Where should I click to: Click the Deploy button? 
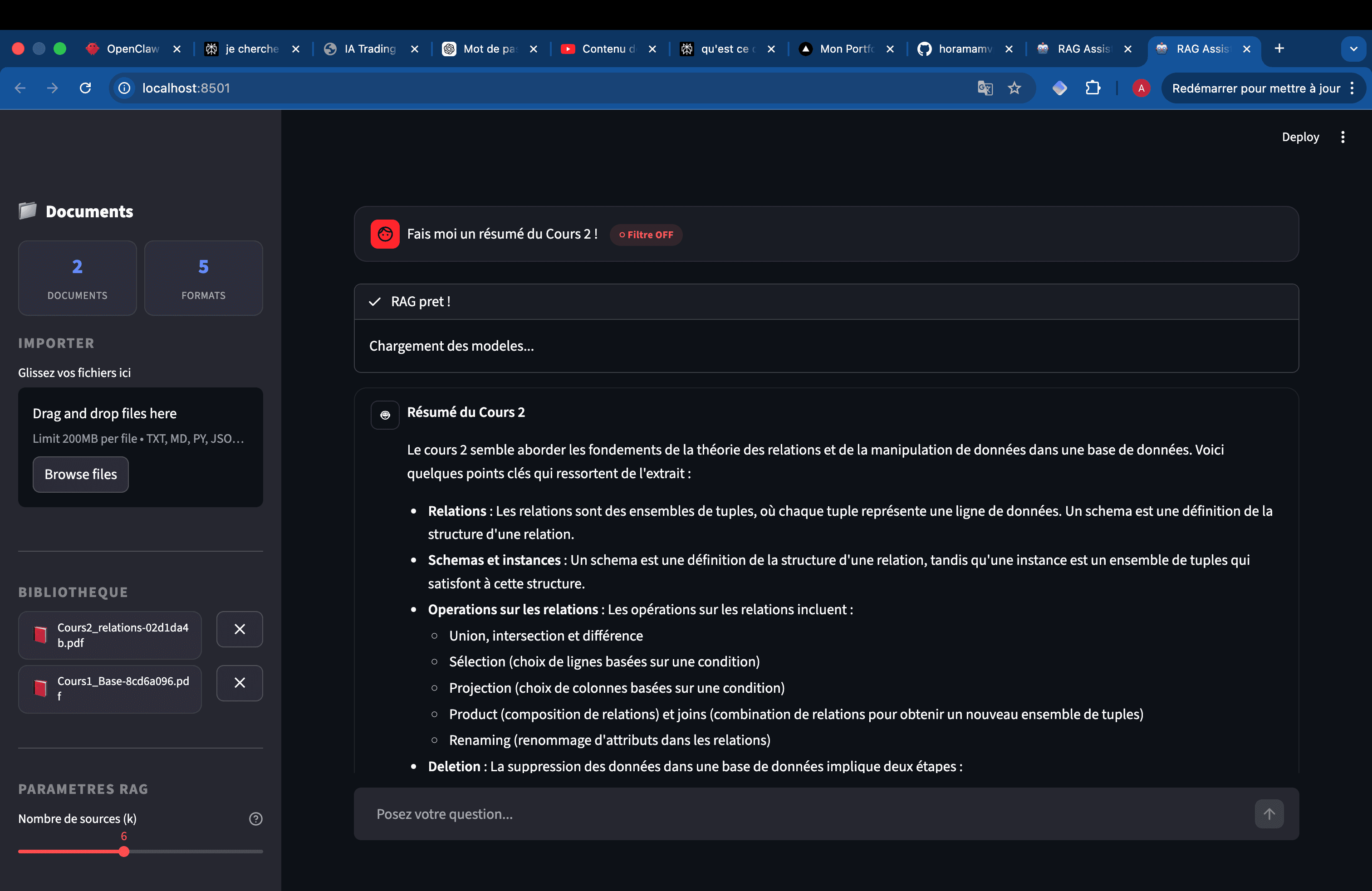pyautogui.click(x=1300, y=137)
